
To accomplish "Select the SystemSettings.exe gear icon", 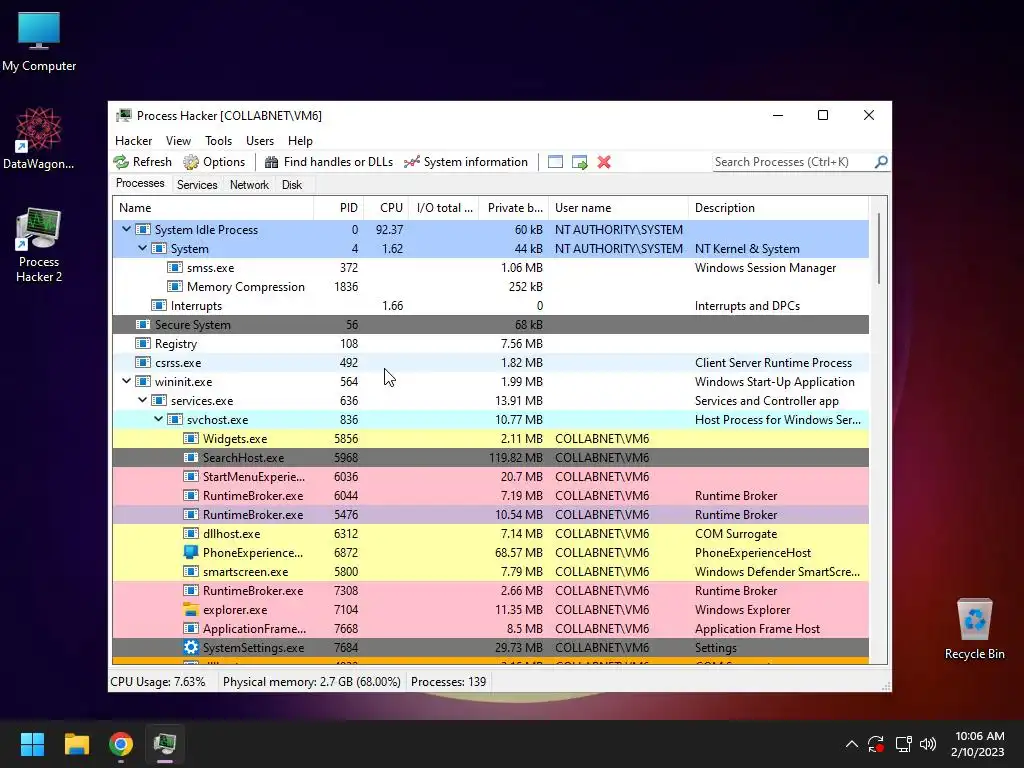I will pos(191,647).
